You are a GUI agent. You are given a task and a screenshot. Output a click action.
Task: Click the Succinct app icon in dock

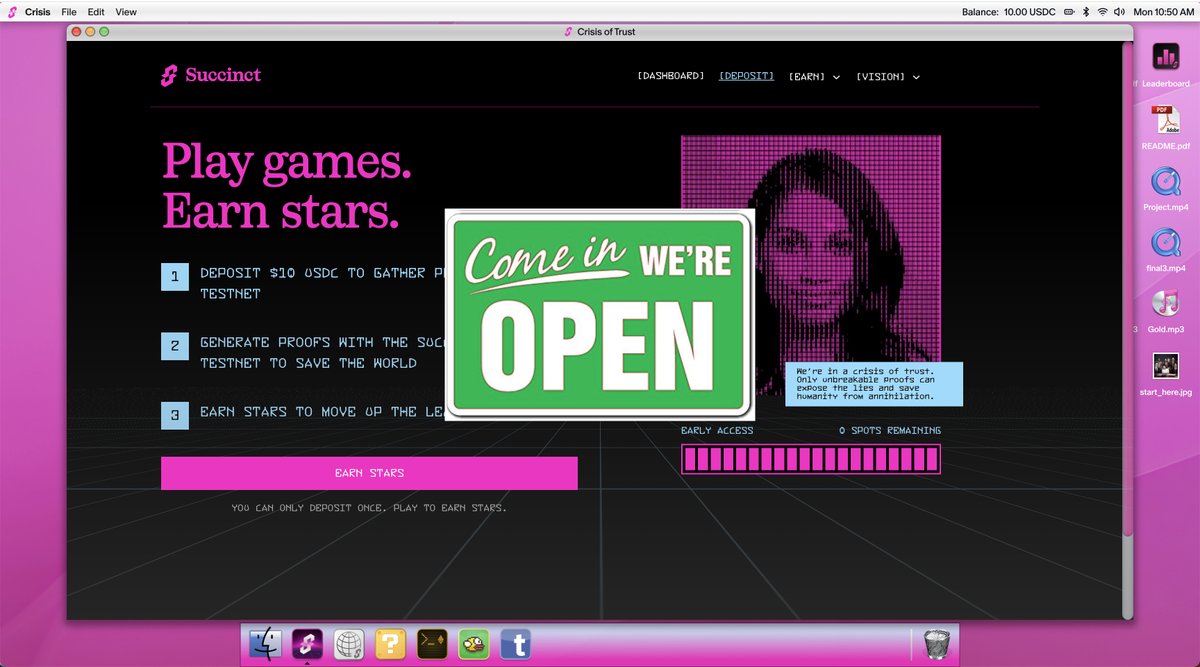click(307, 644)
